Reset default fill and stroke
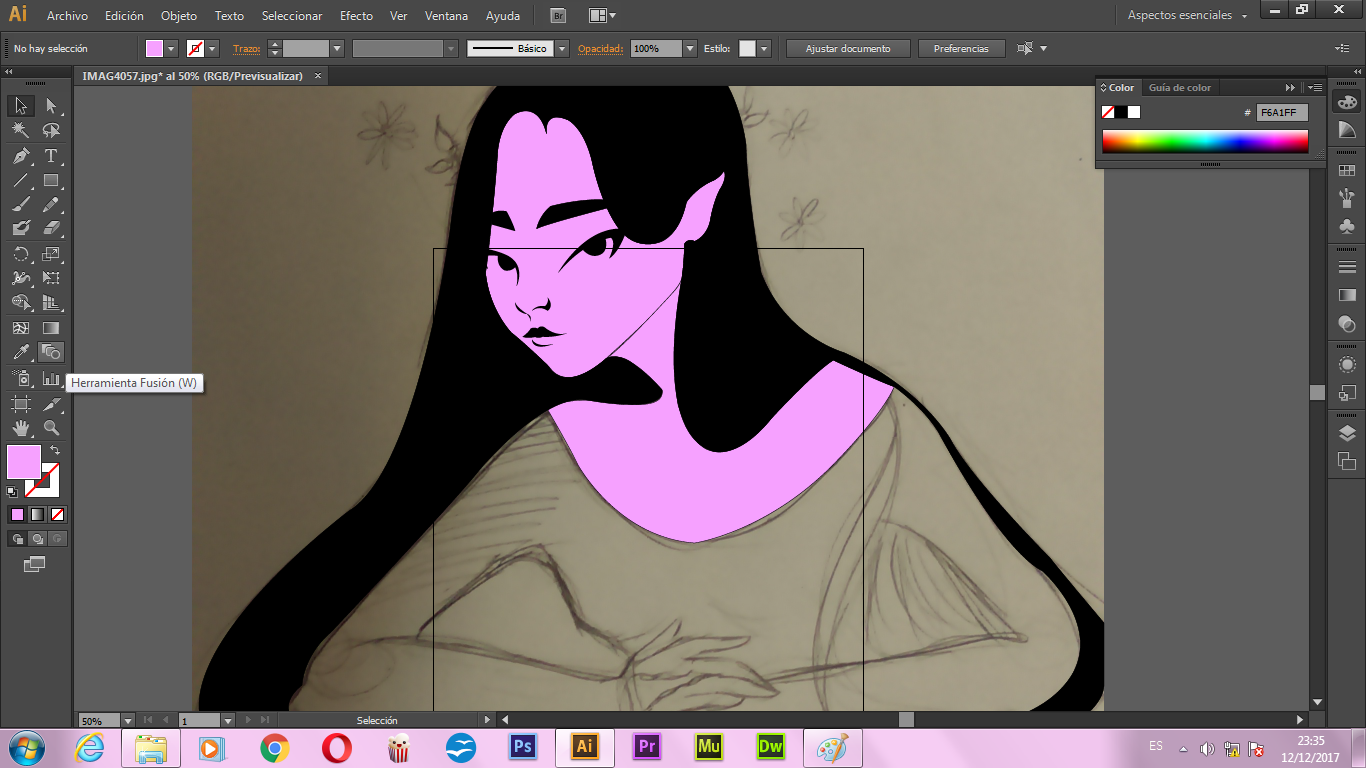The height and width of the screenshot is (768, 1366). click(12, 491)
